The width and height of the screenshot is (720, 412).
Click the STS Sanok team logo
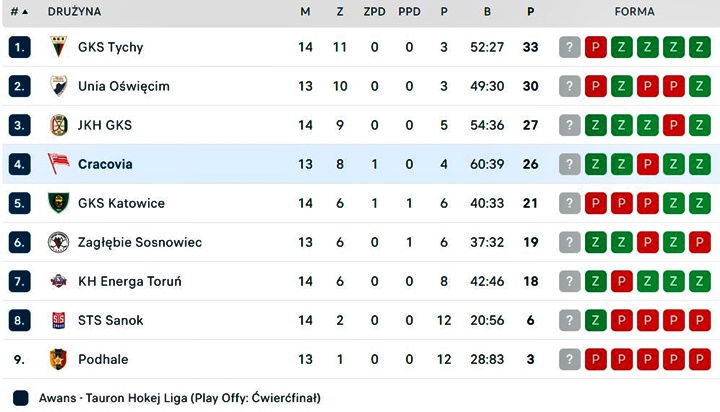coord(58,320)
